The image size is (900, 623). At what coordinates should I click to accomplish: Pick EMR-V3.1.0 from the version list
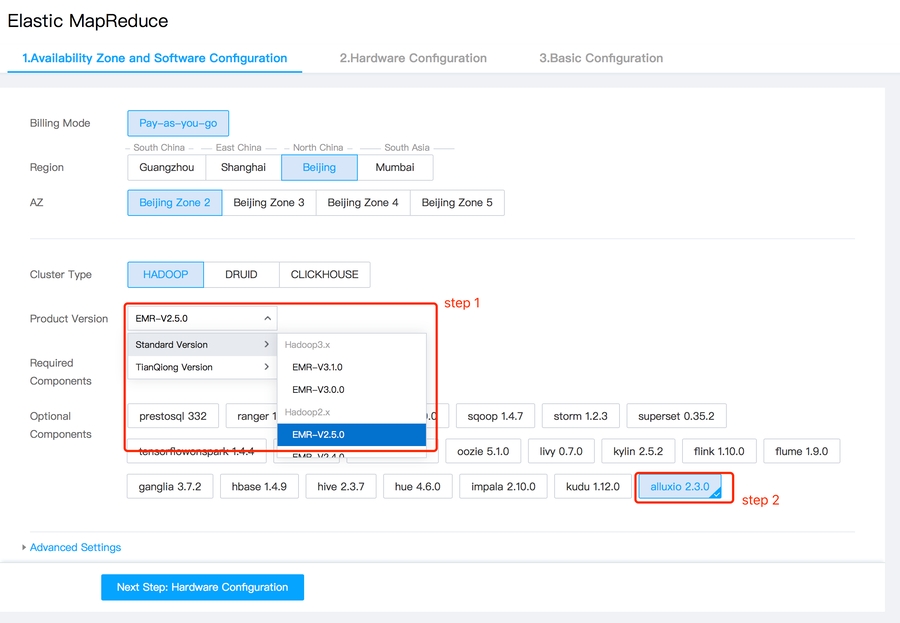pos(318,367)
